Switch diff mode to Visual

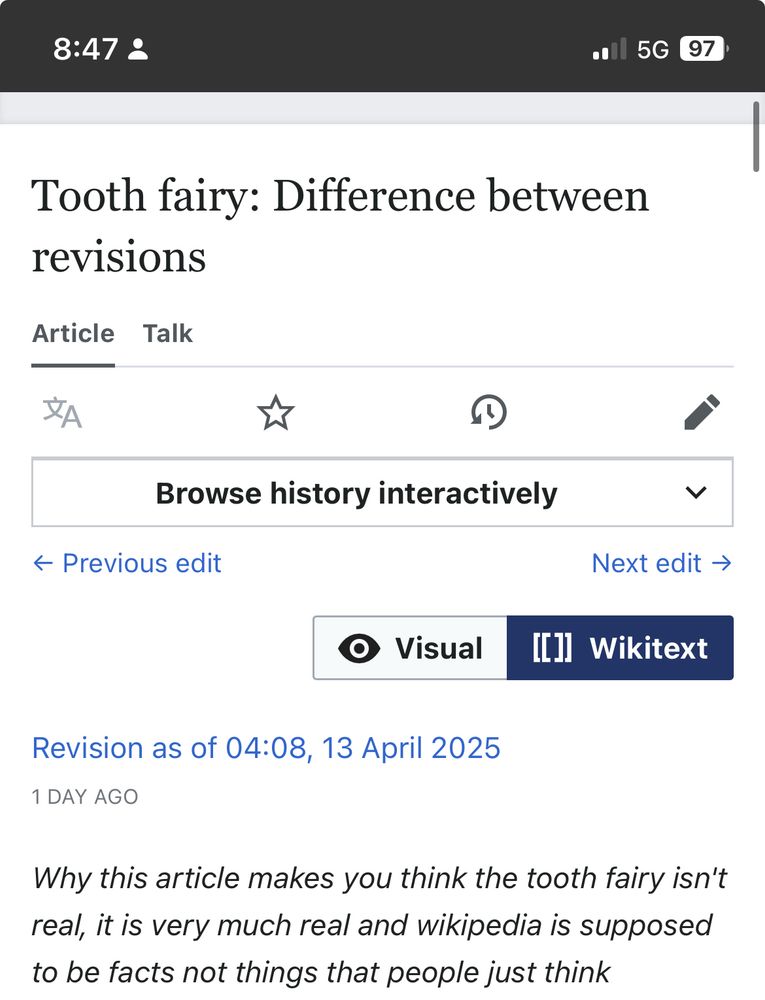(x=411, y=648)
